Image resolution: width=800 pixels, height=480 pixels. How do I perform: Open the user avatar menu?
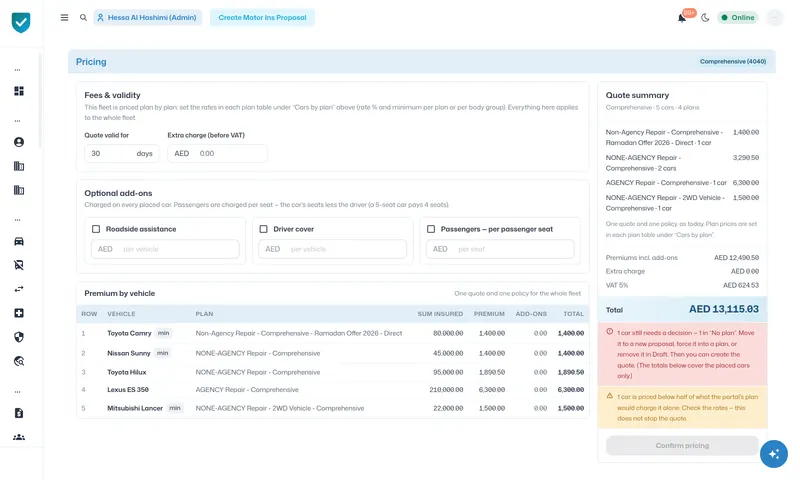774,18
